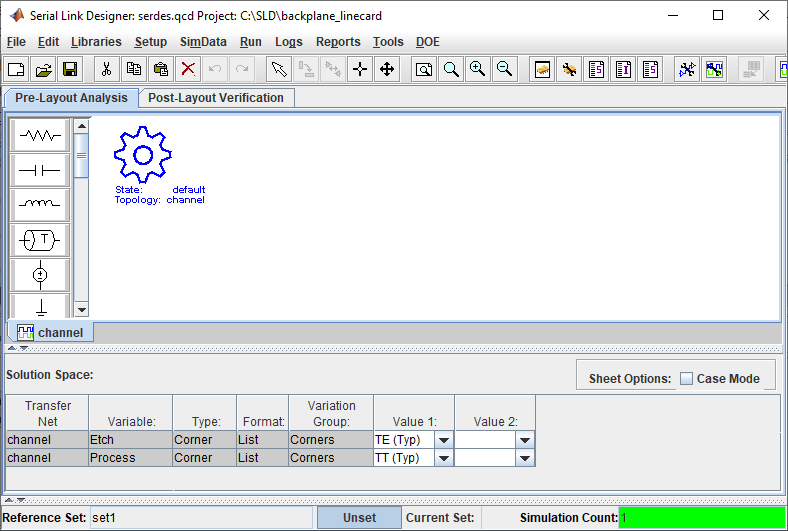Viewport: 788px width, 531px height.
Task: Save the project using floppy disk icon
Action: point(70,69)
